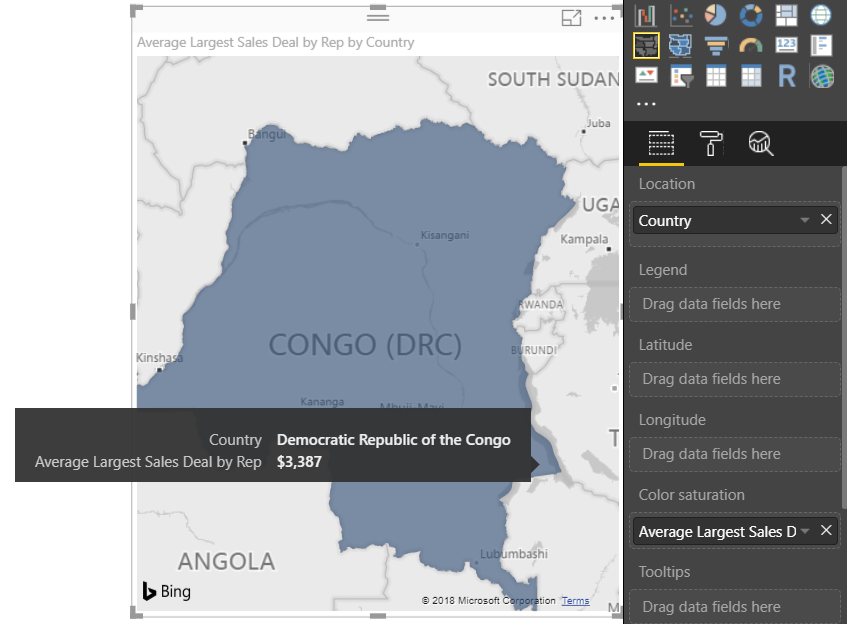
Task: Select the donut chart visual
Action: [751, 15]
